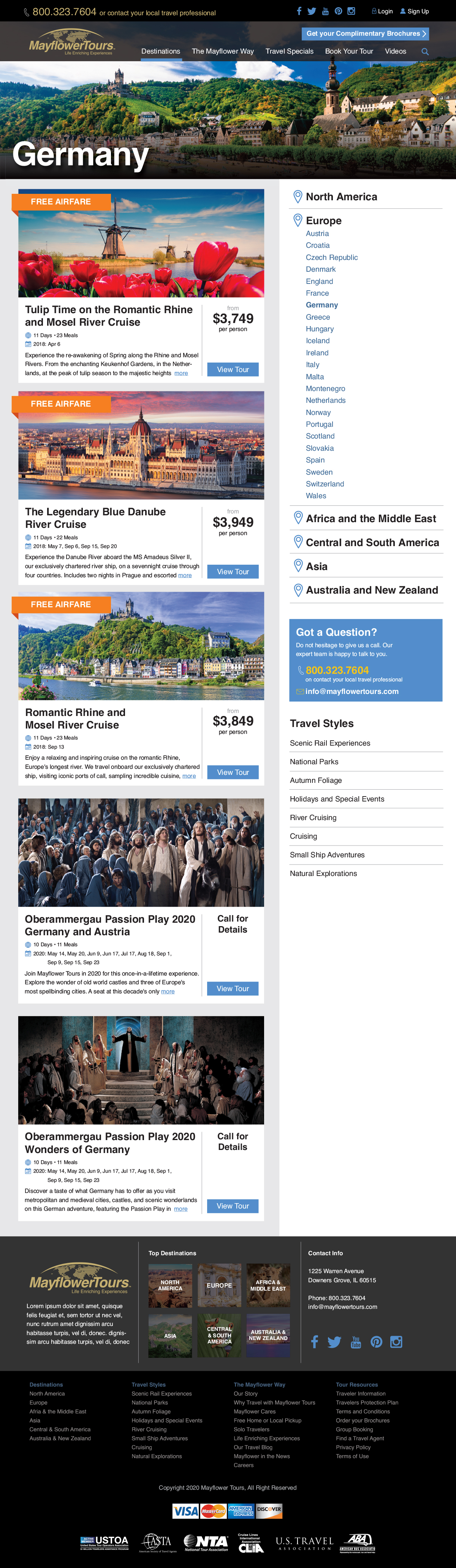Click the Europe thumbnail in Top Destinations
The width and height of the screenshot is (456, 1568).
point(219,1285)
